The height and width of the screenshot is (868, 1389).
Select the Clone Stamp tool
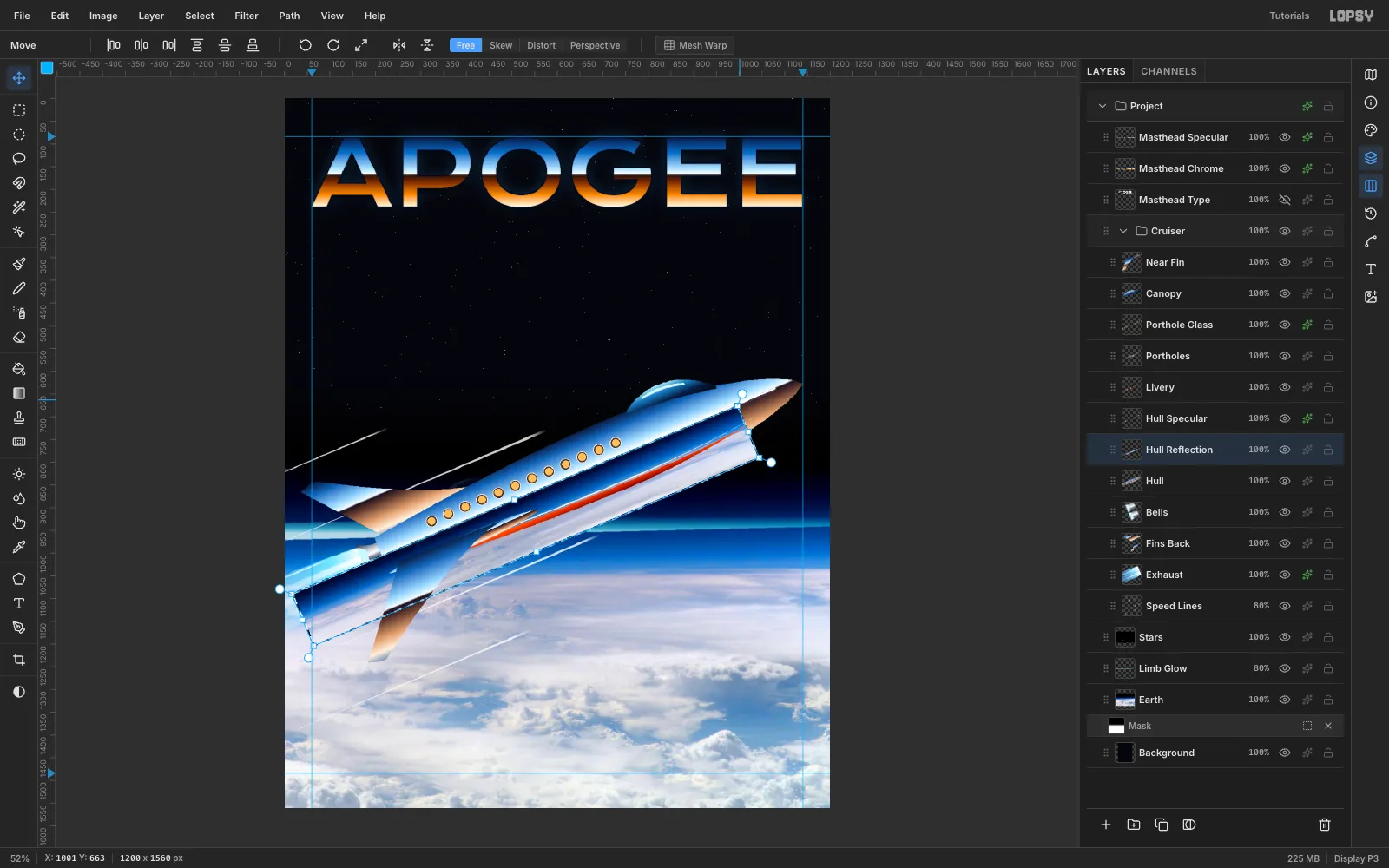(19, 418)
